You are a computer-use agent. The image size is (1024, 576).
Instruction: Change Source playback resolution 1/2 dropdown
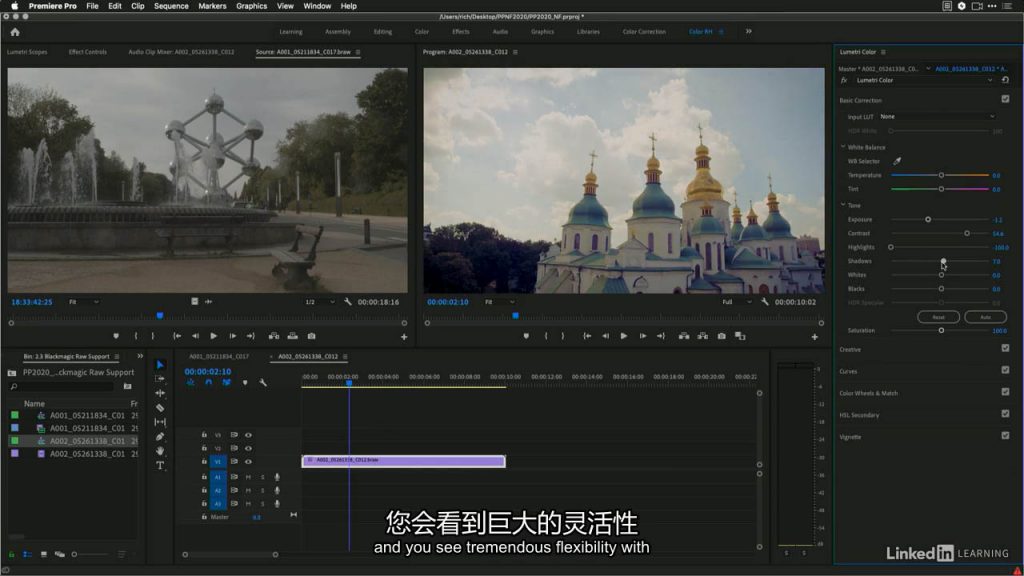click(320, 302)
